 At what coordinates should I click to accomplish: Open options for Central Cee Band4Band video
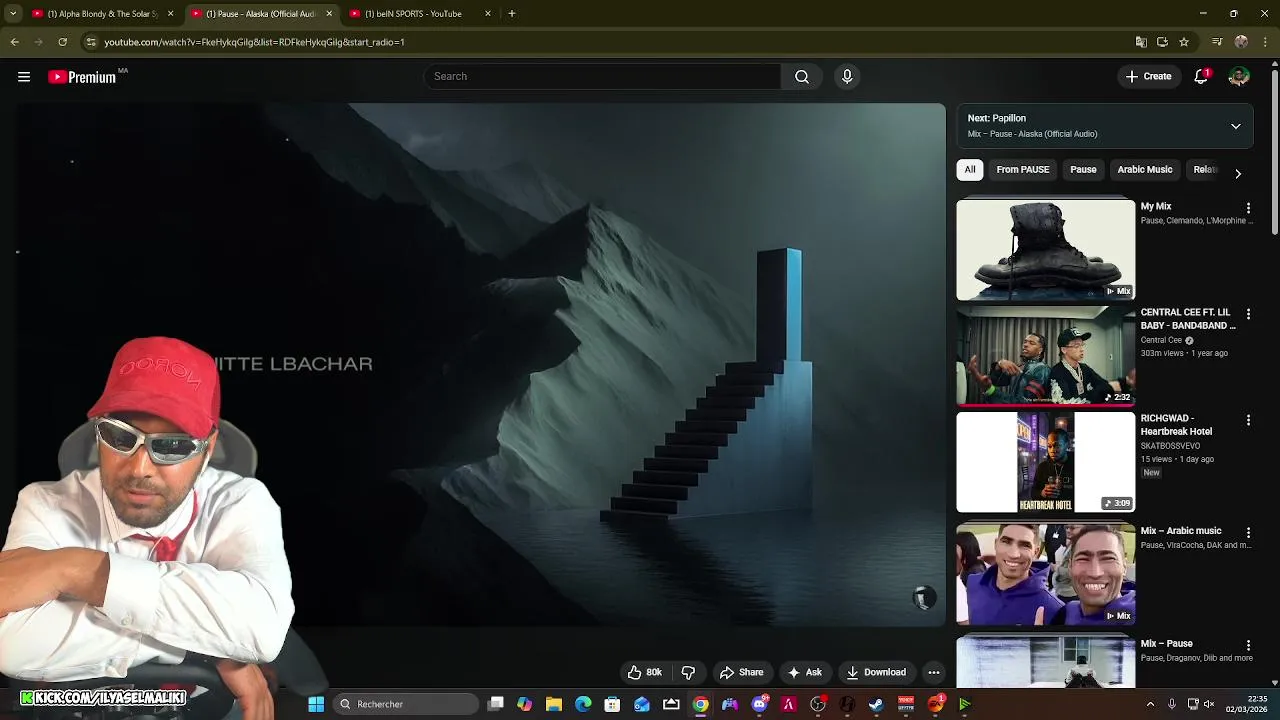1248,314
